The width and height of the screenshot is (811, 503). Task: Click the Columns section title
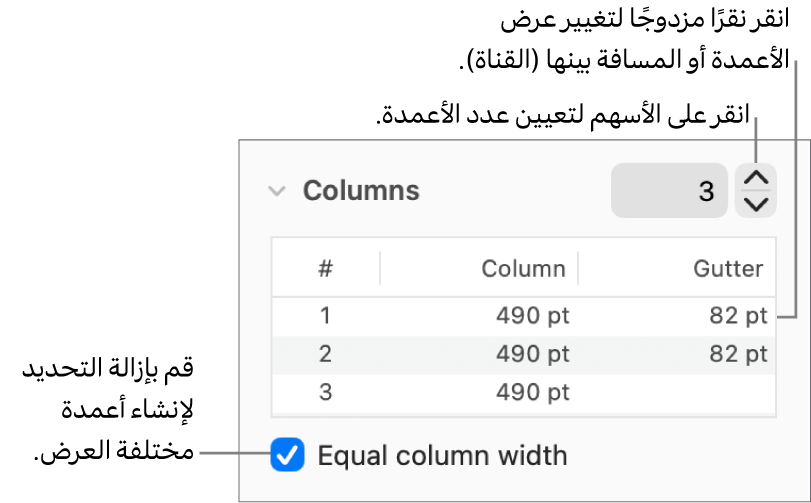(361, 191)
